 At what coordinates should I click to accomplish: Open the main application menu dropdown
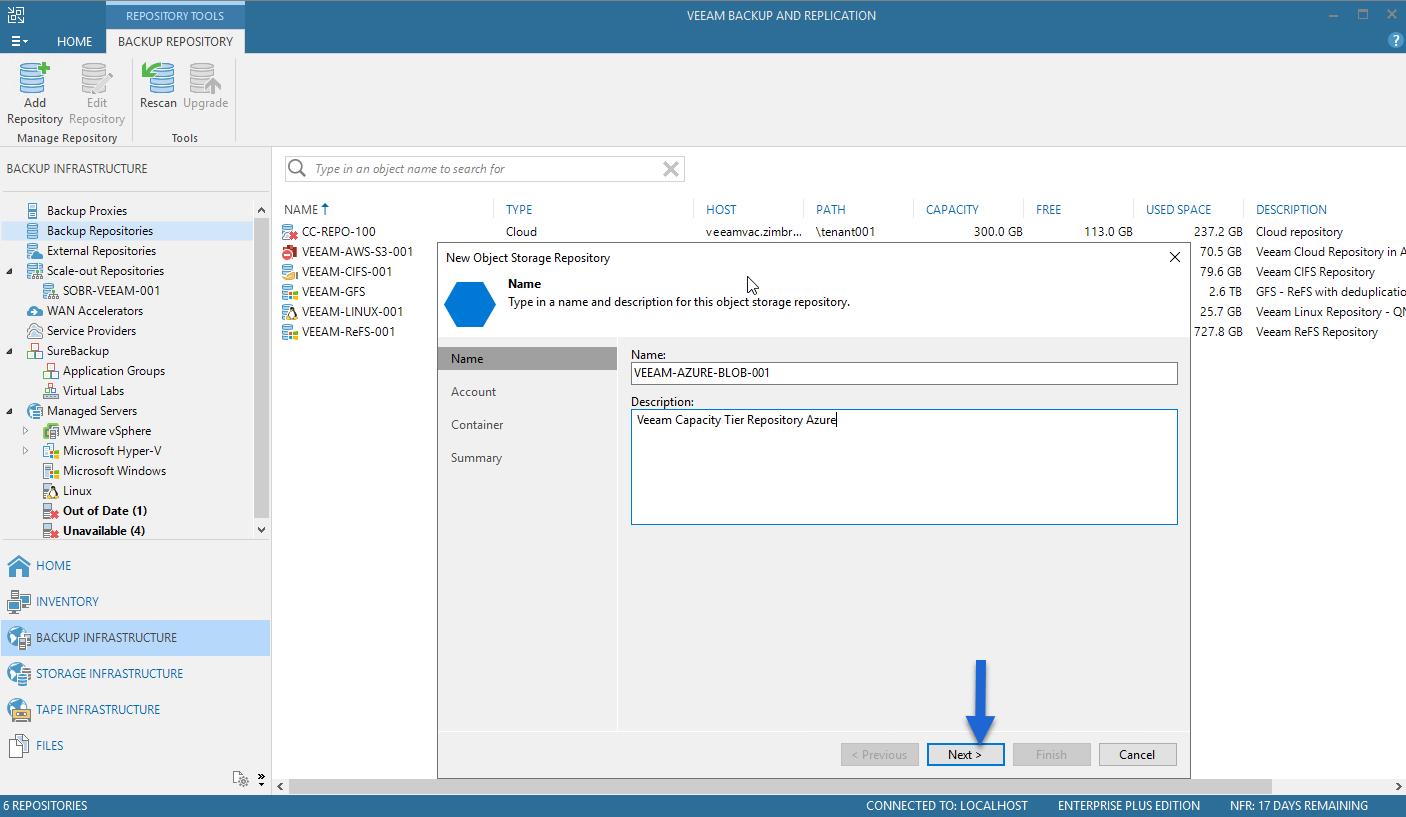point(19,41)
